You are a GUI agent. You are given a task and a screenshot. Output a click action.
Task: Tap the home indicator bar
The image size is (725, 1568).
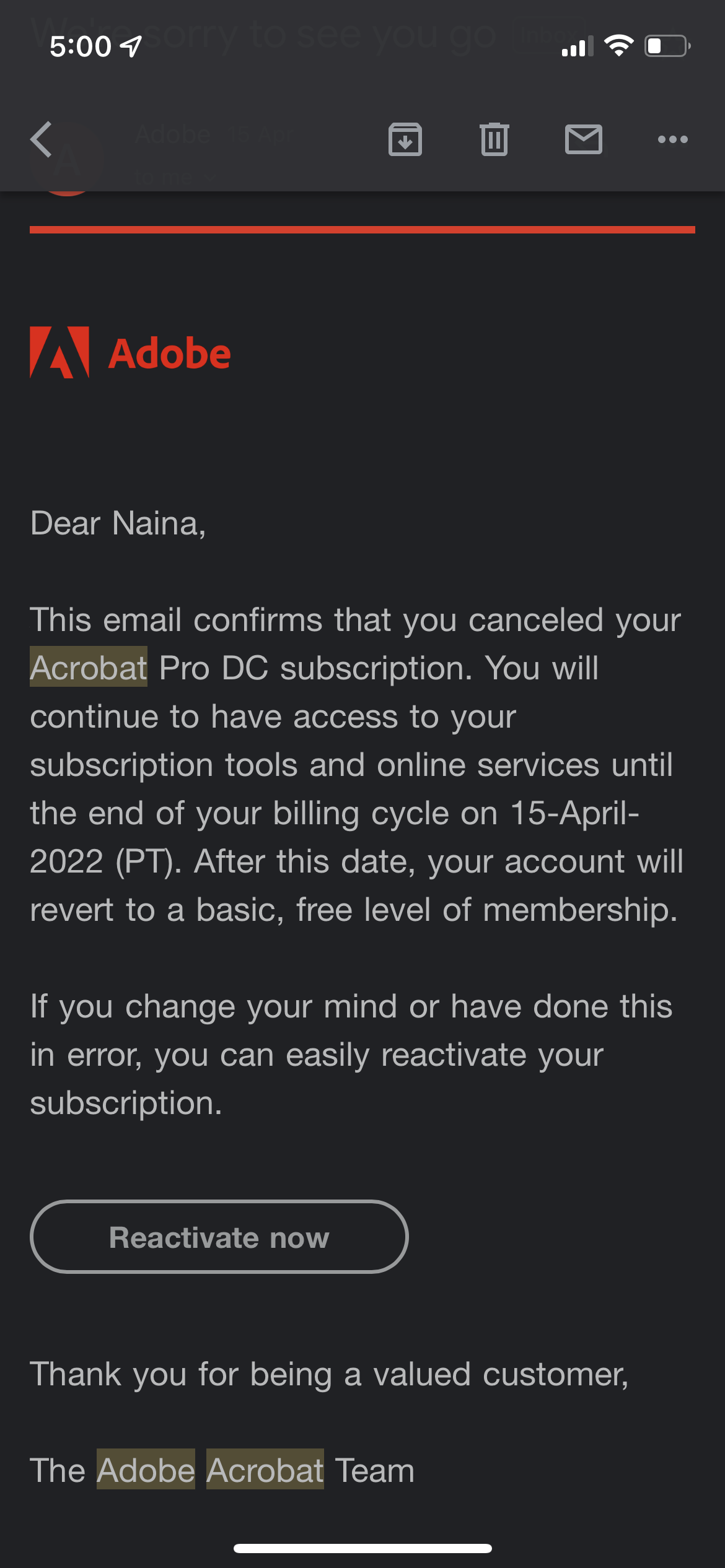[x=362, y=1548]
